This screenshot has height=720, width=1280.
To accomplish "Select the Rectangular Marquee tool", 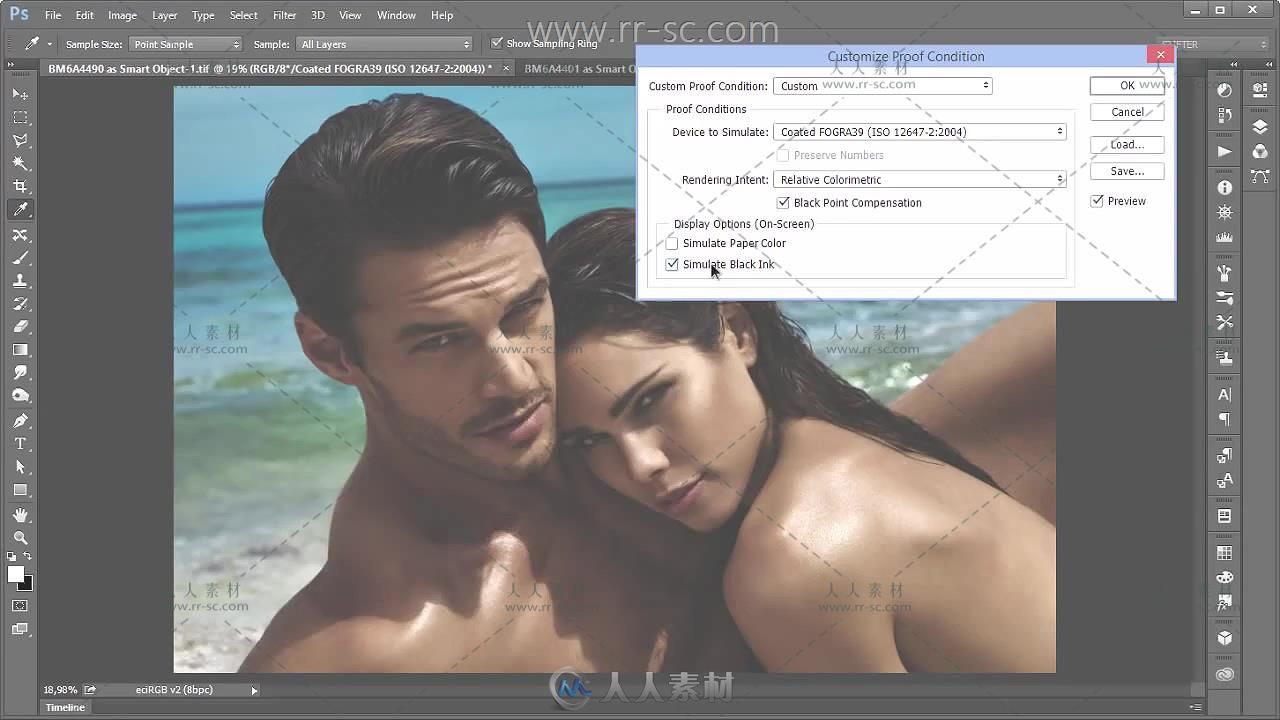I will pyautogui.click(x=20, y=117).
